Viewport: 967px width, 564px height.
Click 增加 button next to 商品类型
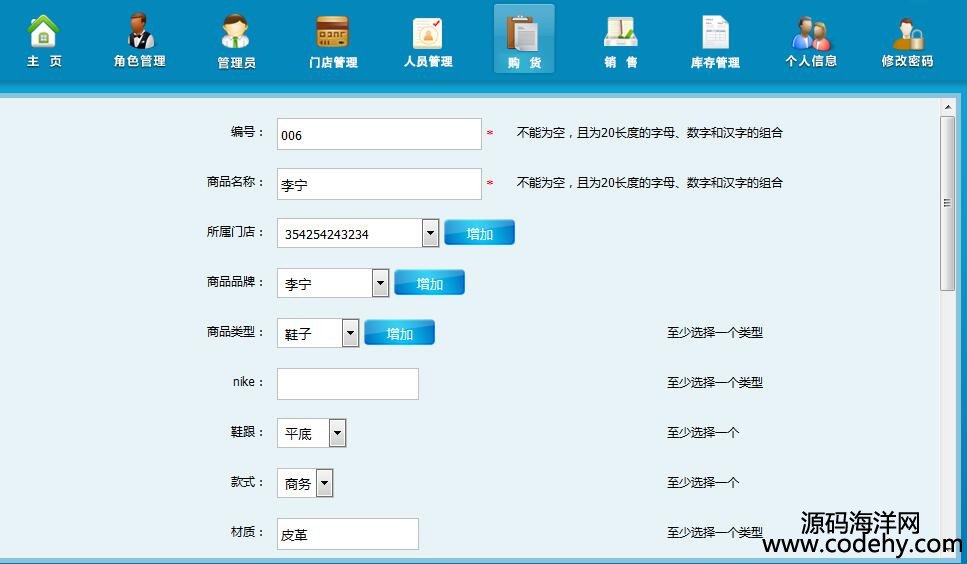[400, 333]
